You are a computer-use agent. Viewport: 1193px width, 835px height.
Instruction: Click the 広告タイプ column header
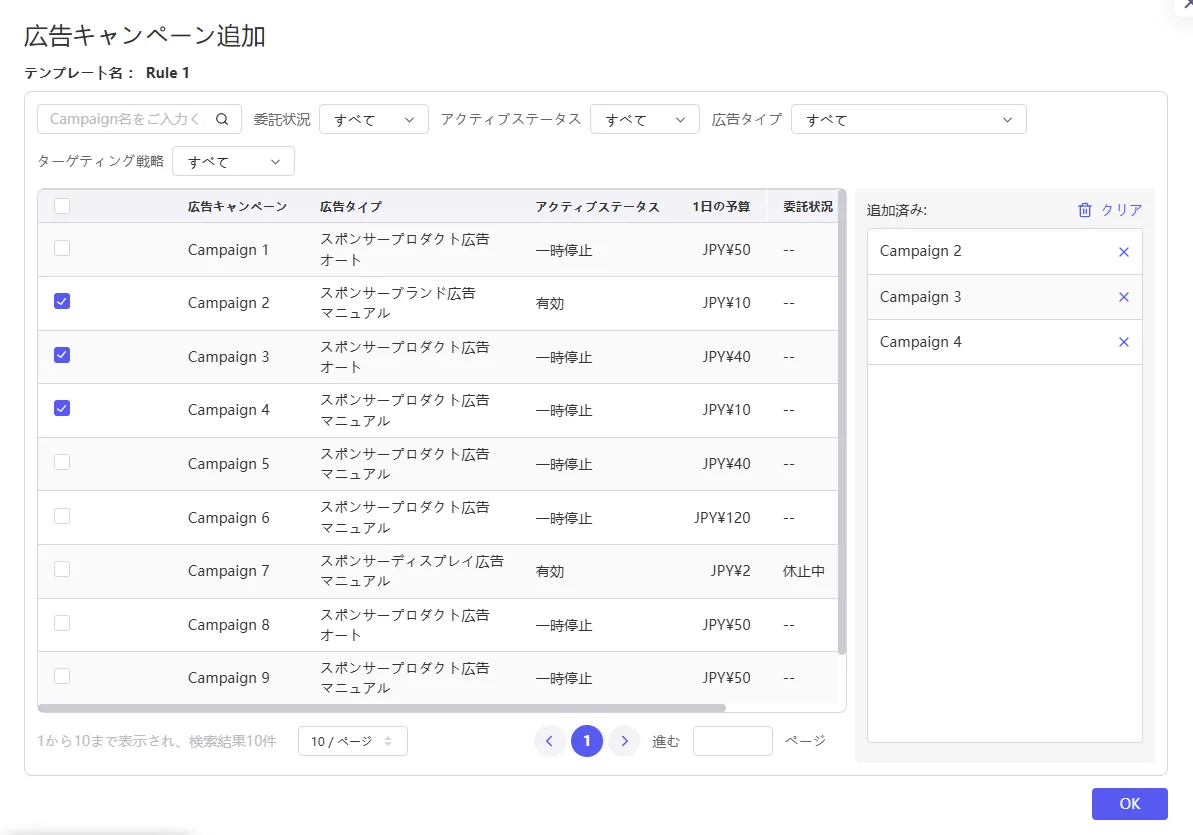tap(351, 206)
